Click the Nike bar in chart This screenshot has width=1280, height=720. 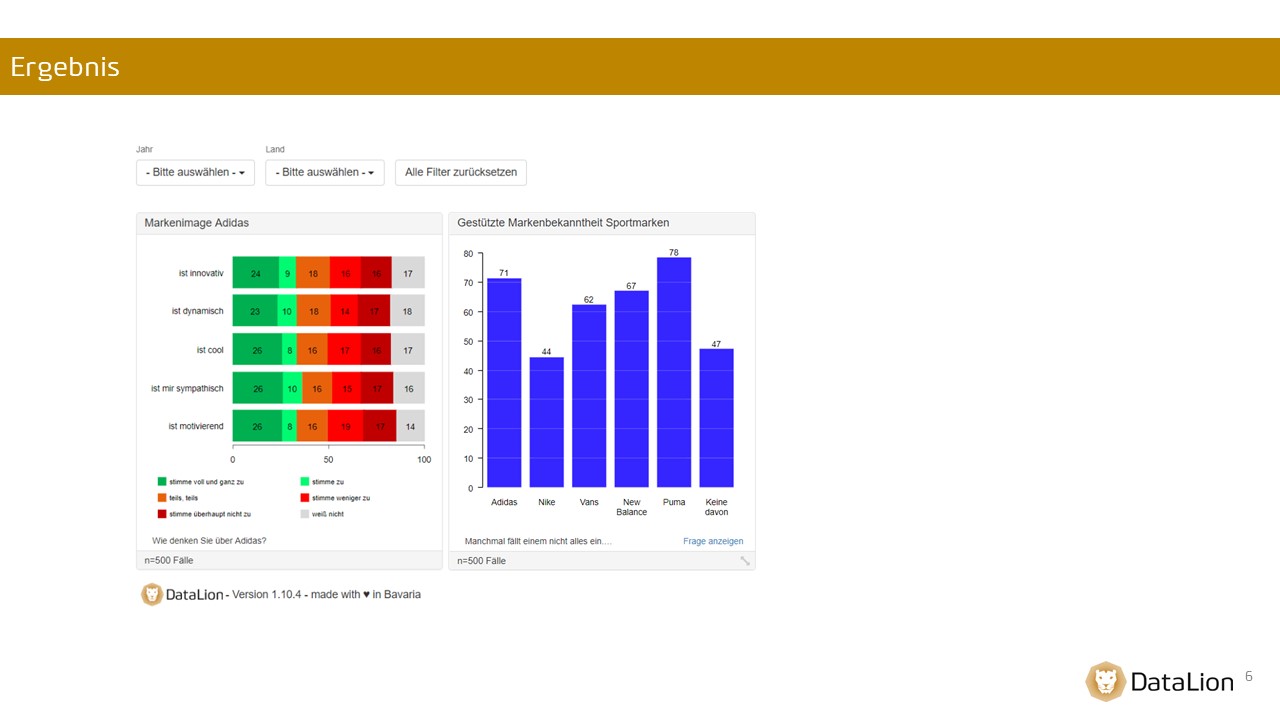(x=546, y=422)
